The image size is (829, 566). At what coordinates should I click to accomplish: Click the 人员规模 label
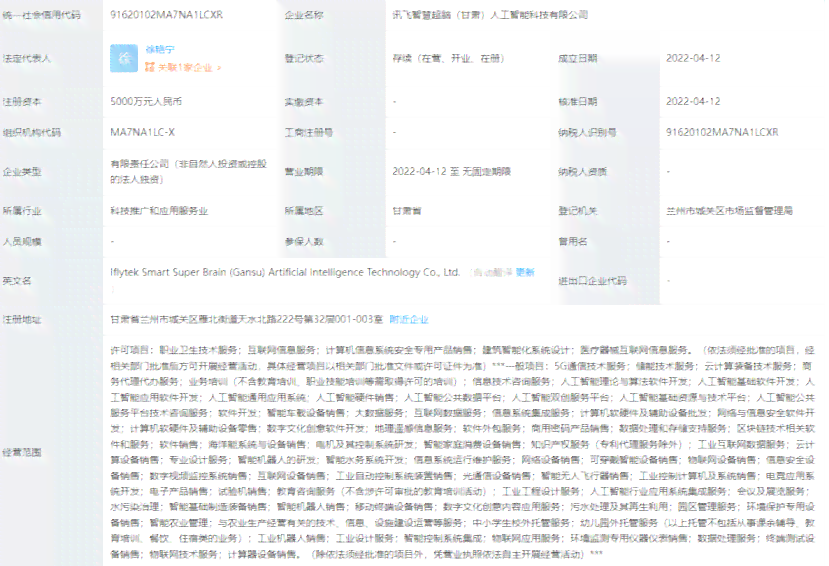click(22, 242)
